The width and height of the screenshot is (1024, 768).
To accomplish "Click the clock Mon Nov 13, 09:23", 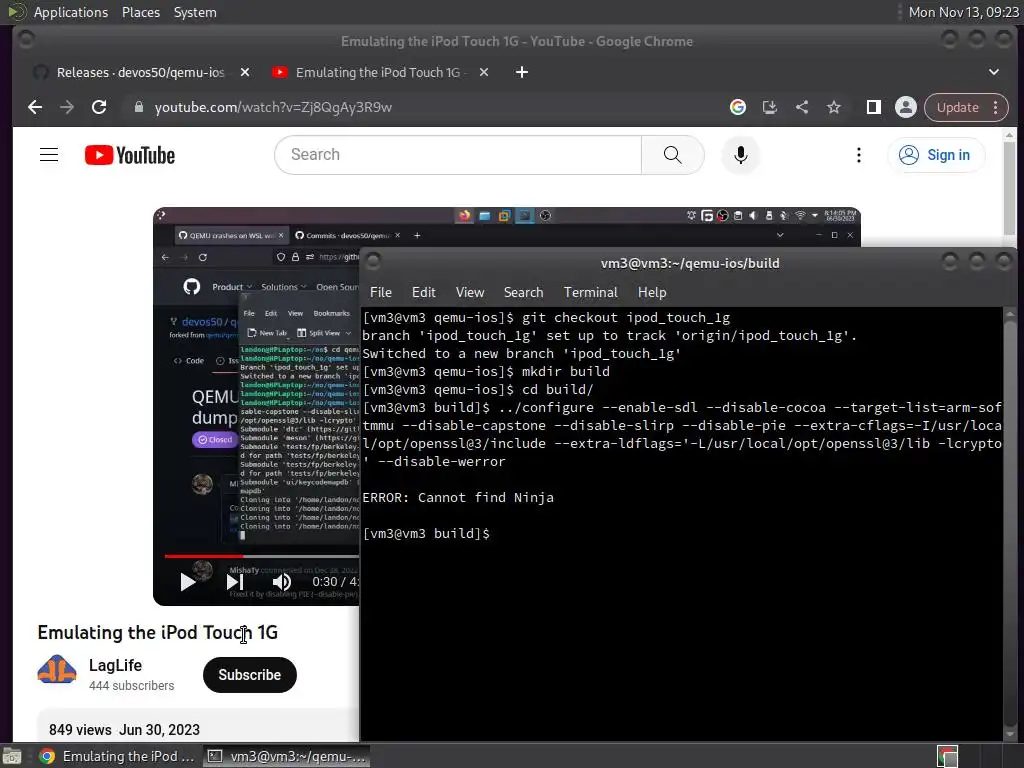I will 963,12.
